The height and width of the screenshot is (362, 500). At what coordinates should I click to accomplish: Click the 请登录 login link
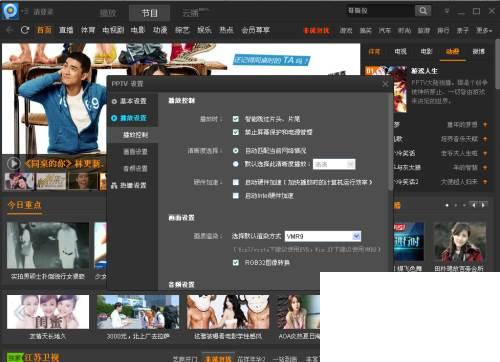point(43,12)
